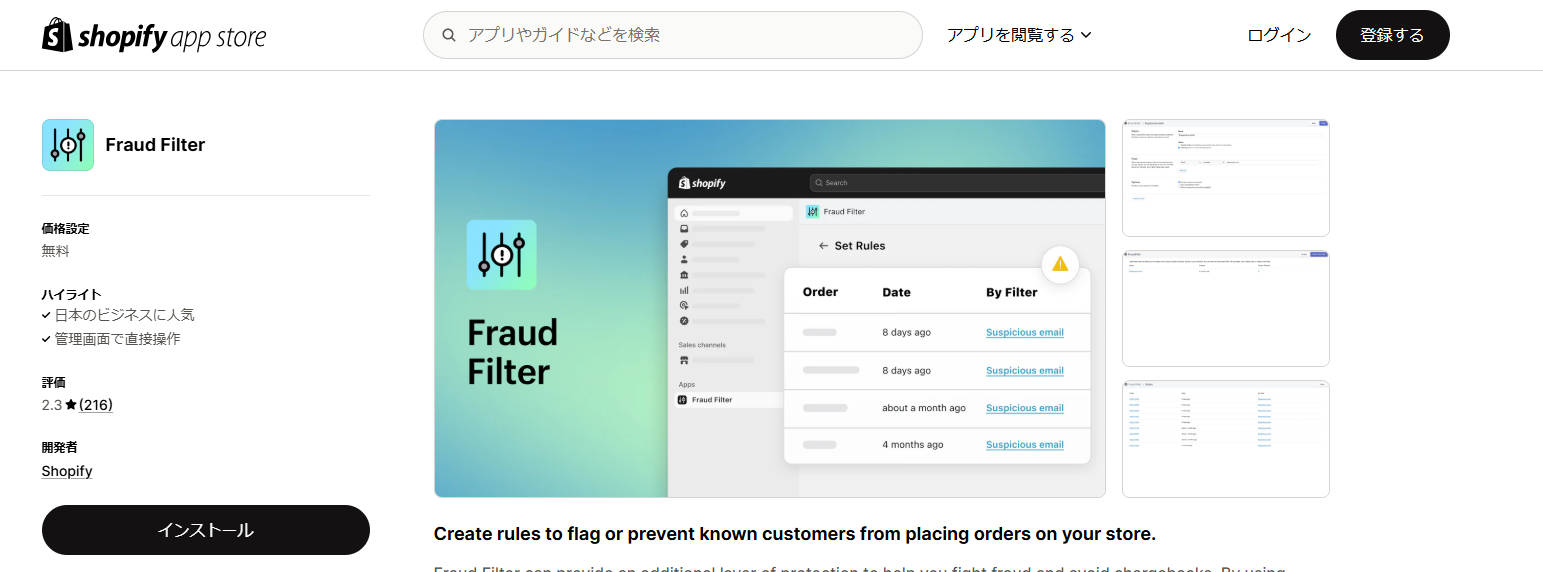Viewport: 1543px width, 572px height.
Task: Click the ハイライト label
Action: [72, 294]
